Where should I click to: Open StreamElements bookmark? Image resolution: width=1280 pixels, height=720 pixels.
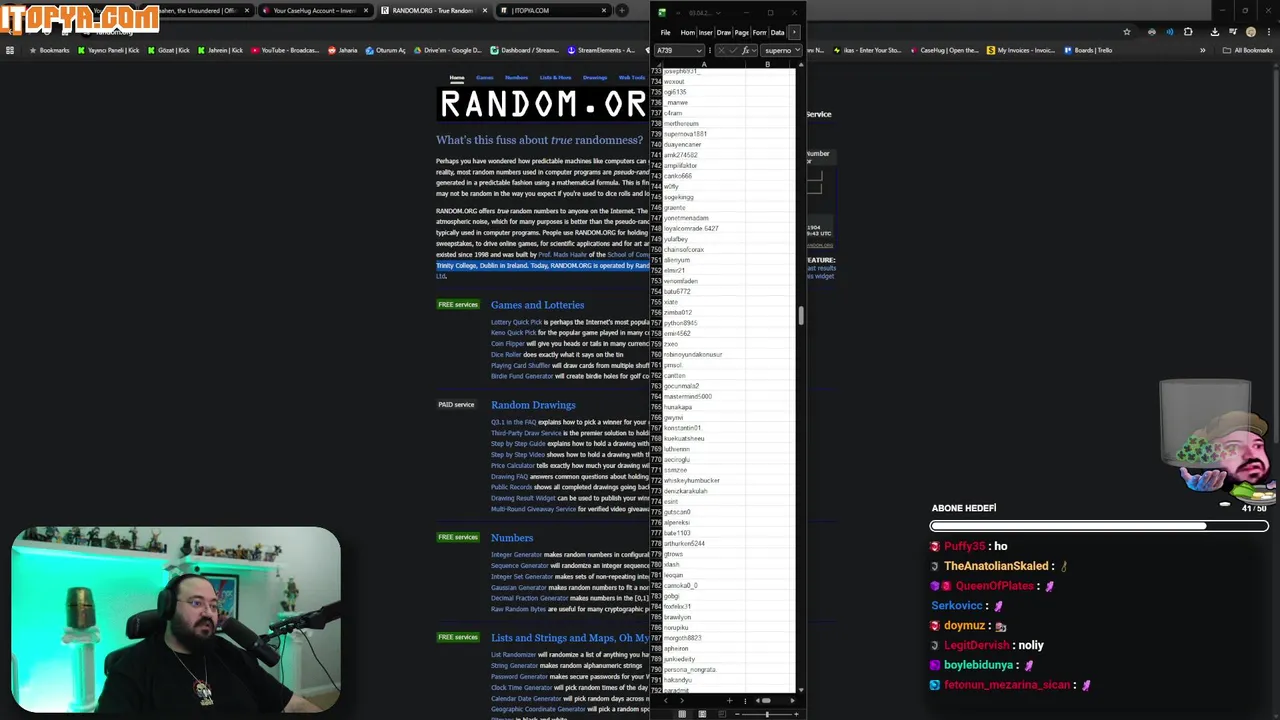coord(601,50)
